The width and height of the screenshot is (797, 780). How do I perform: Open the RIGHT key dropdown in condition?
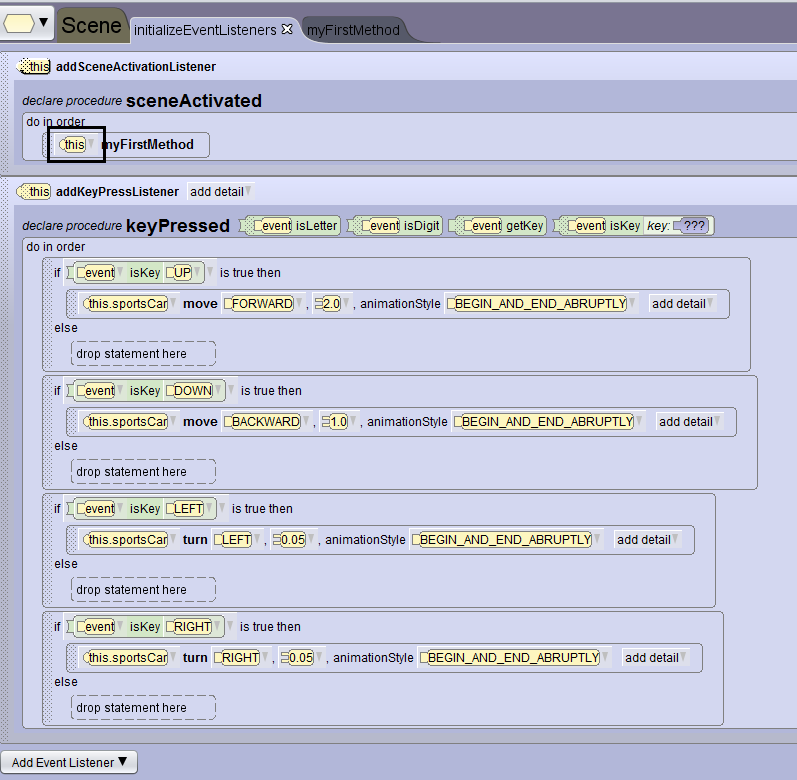[194, 627]
